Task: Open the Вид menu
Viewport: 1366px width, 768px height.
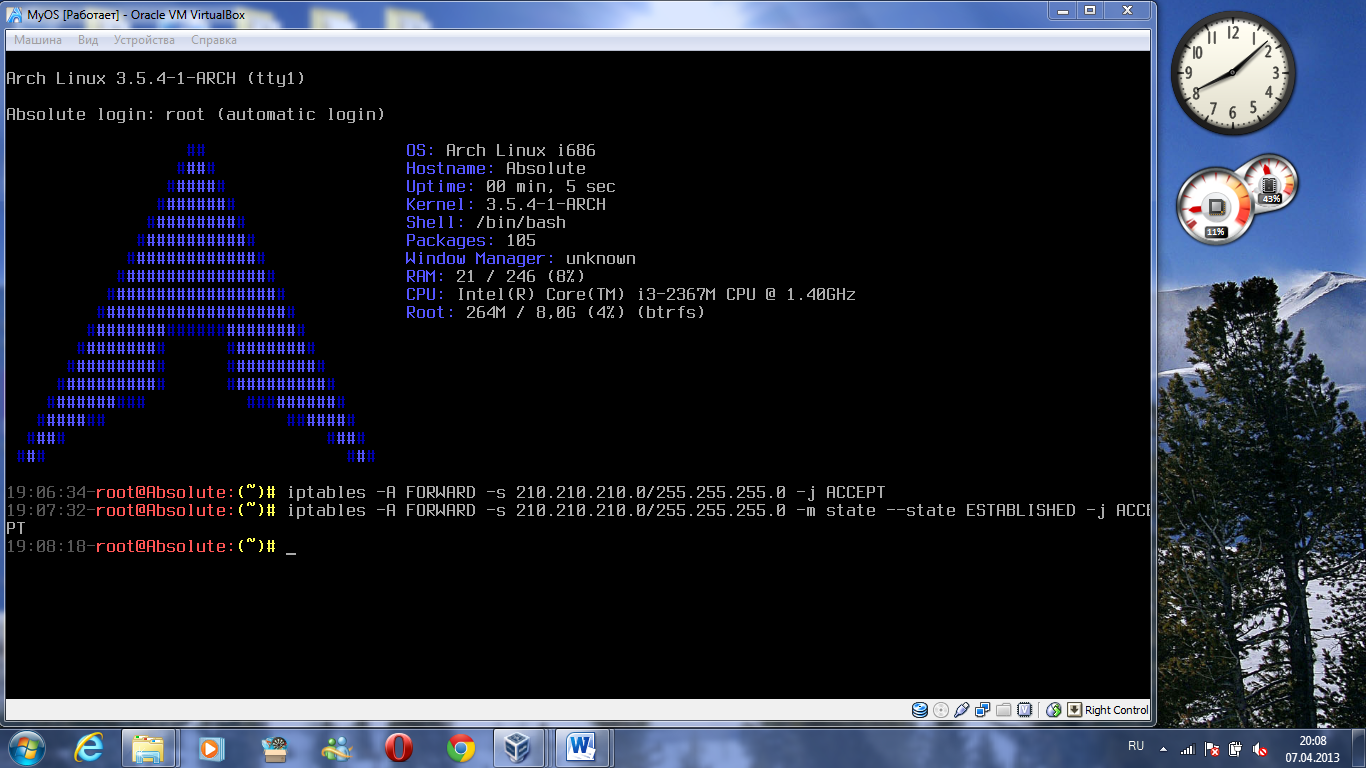Action: click(88, 40)
